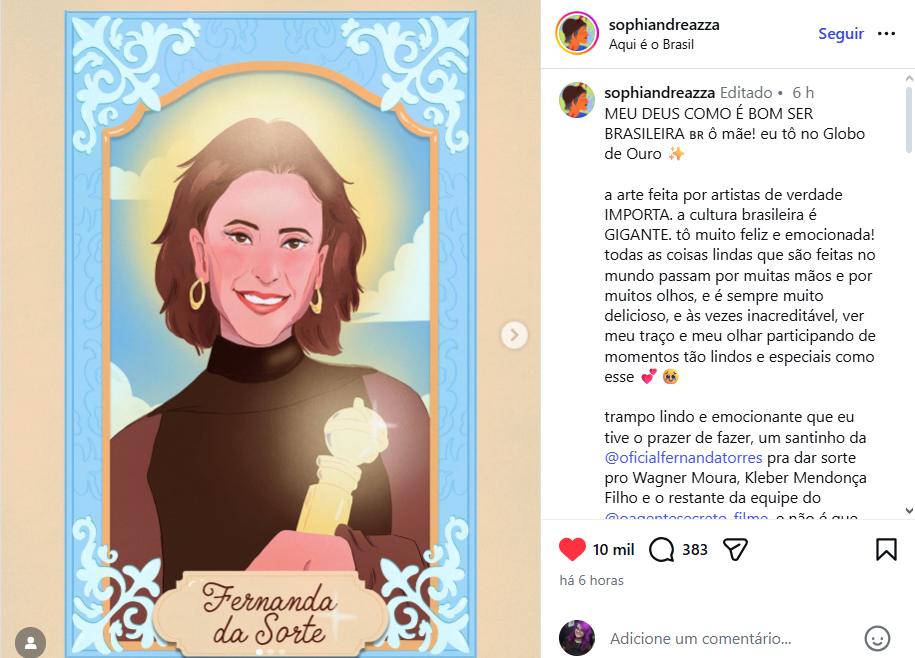Go to the next carousel image

pos(514,335)
